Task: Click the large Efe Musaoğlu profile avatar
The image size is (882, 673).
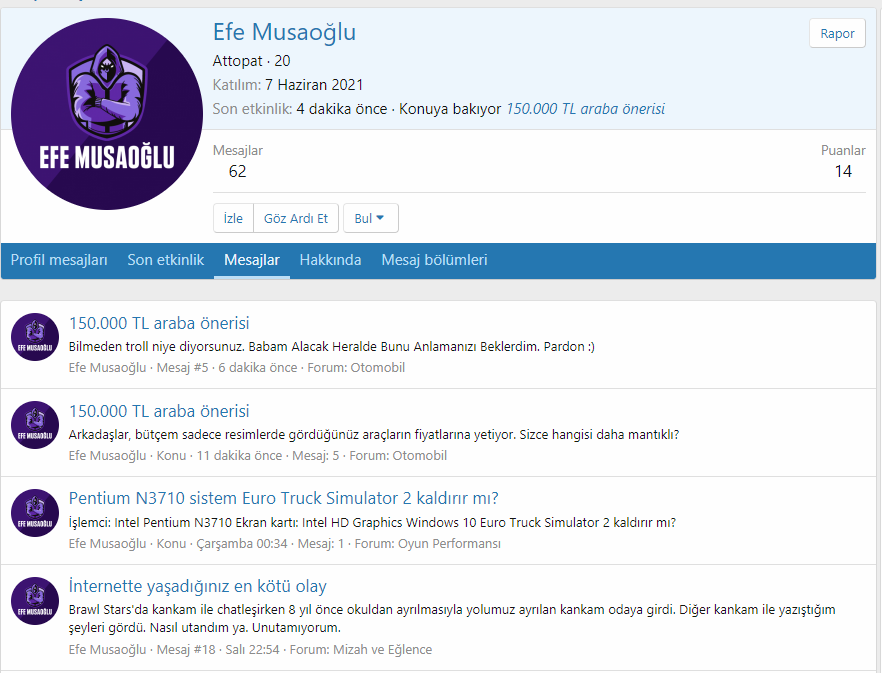Action: click(107, 114)
